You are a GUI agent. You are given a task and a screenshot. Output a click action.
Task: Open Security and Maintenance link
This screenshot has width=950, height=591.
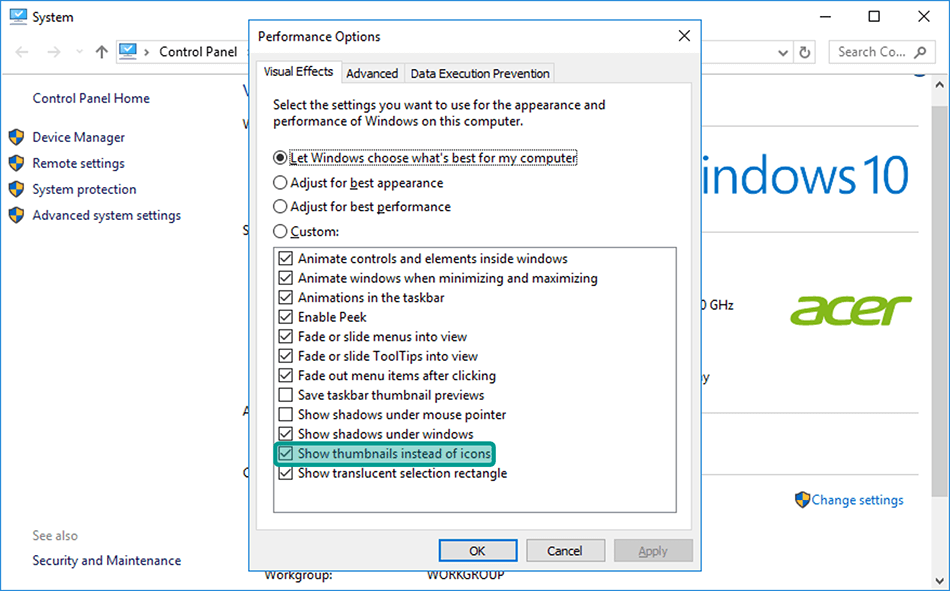point(107,560)
